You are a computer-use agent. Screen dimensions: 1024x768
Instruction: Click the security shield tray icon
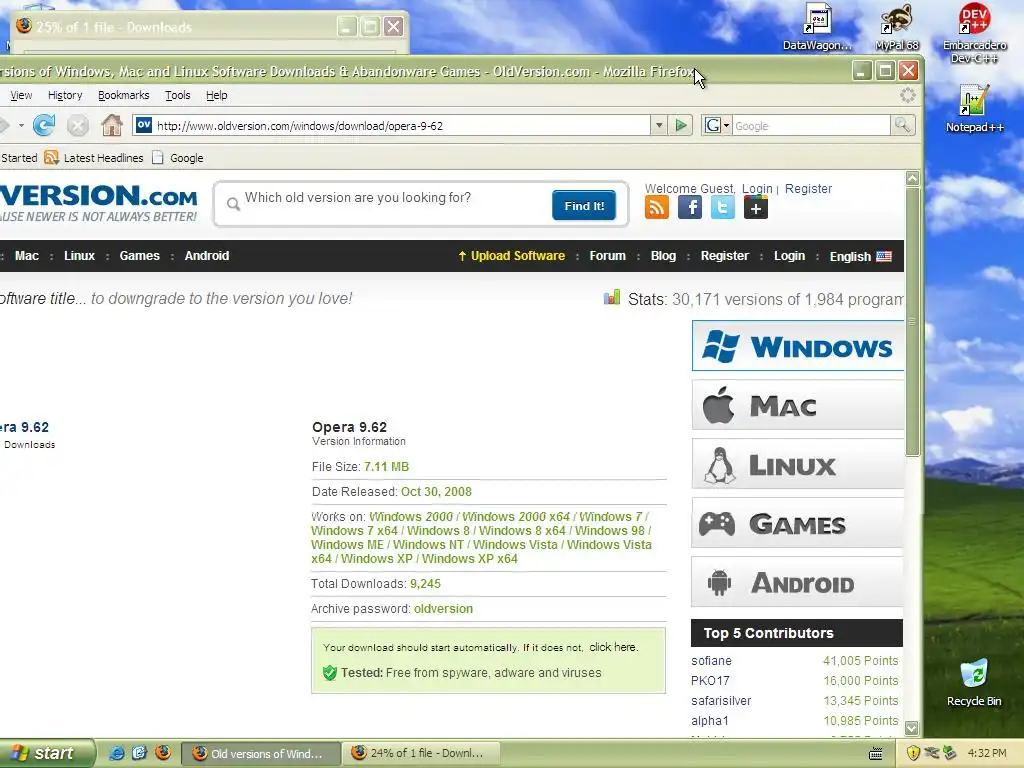pos(913,753)
